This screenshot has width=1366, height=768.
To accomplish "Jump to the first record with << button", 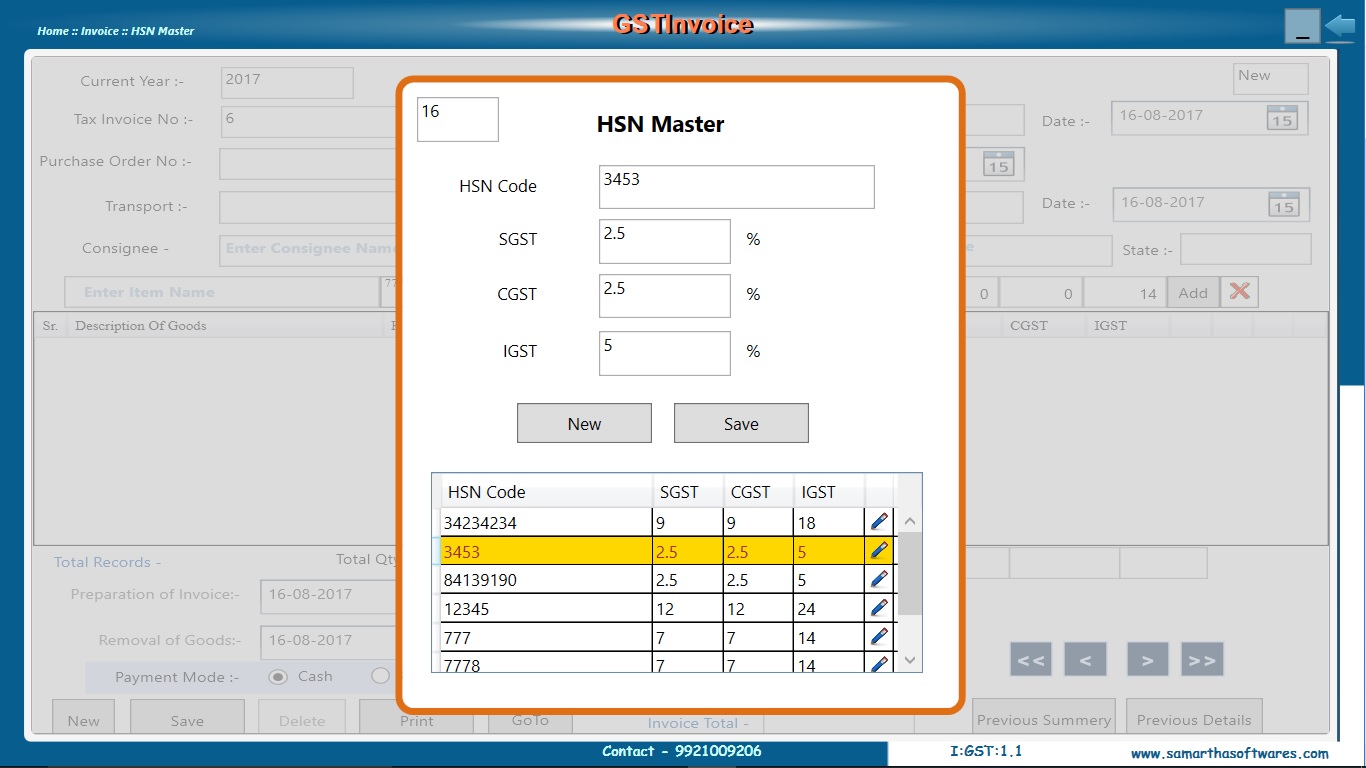I will 1031,660.
